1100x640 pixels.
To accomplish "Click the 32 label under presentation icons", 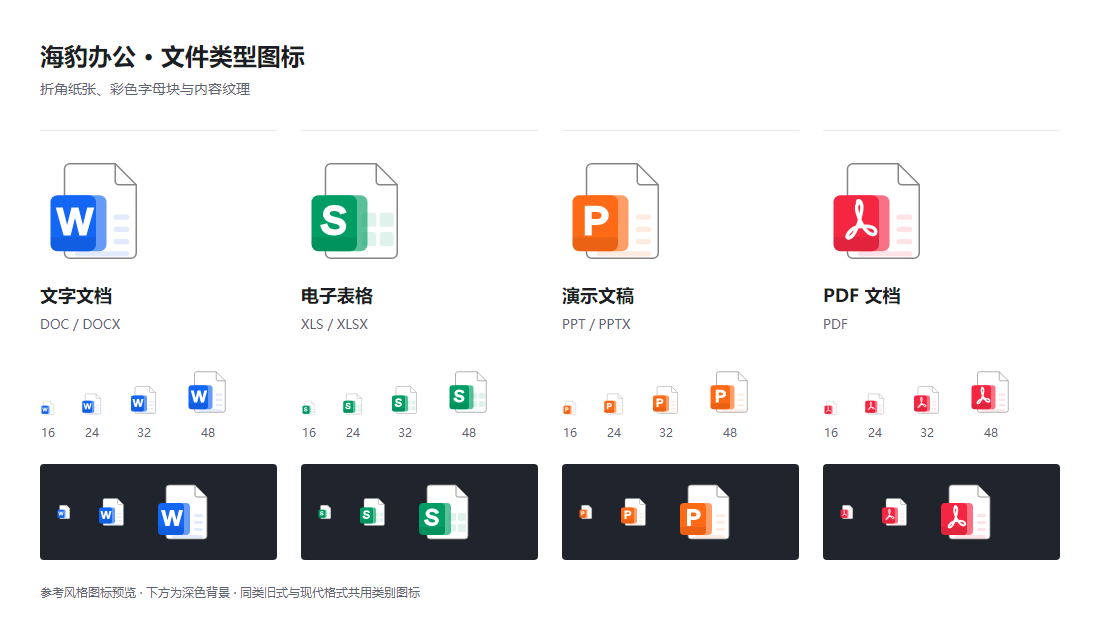I will [666, 433].
